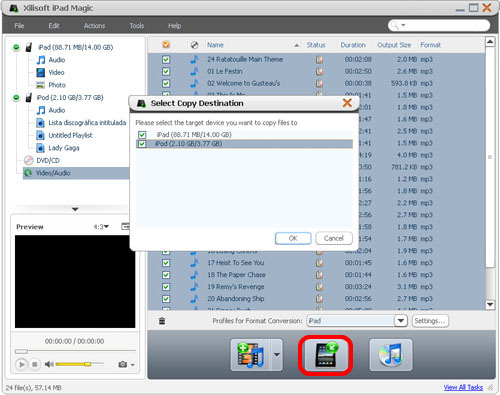
Task: Open the Actions menu
Action: 94,26
